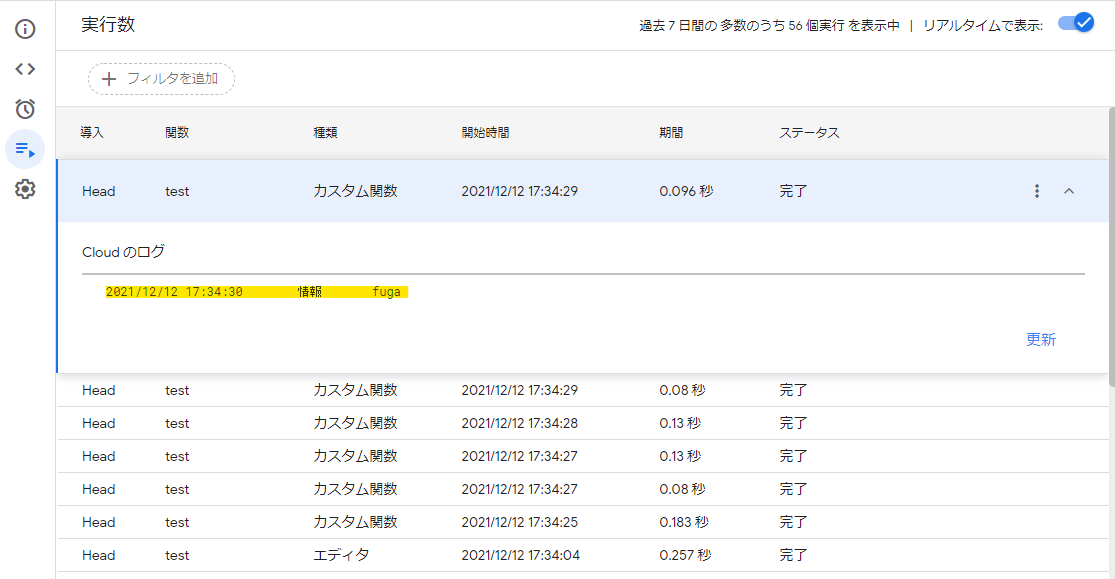Click the 0.183 秒 duration cell

point(684,522)
